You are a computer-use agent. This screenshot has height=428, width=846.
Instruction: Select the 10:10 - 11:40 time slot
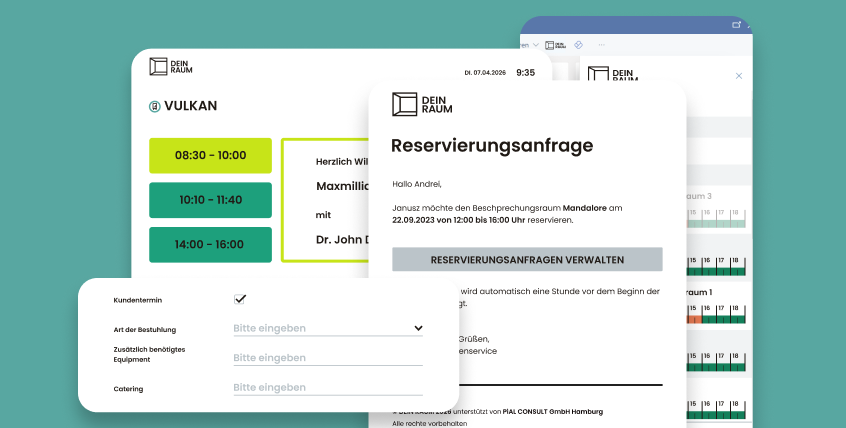coord(210,200)
